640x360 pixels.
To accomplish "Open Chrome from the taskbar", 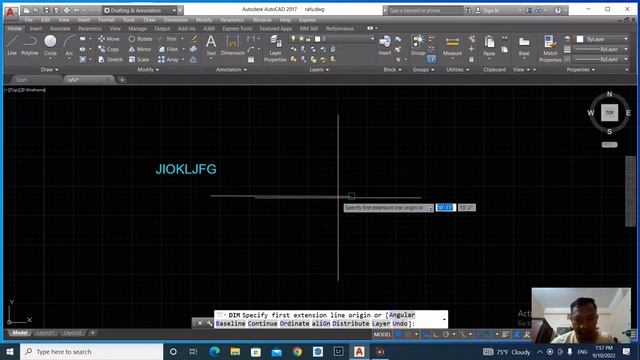I will coord(297,351).
